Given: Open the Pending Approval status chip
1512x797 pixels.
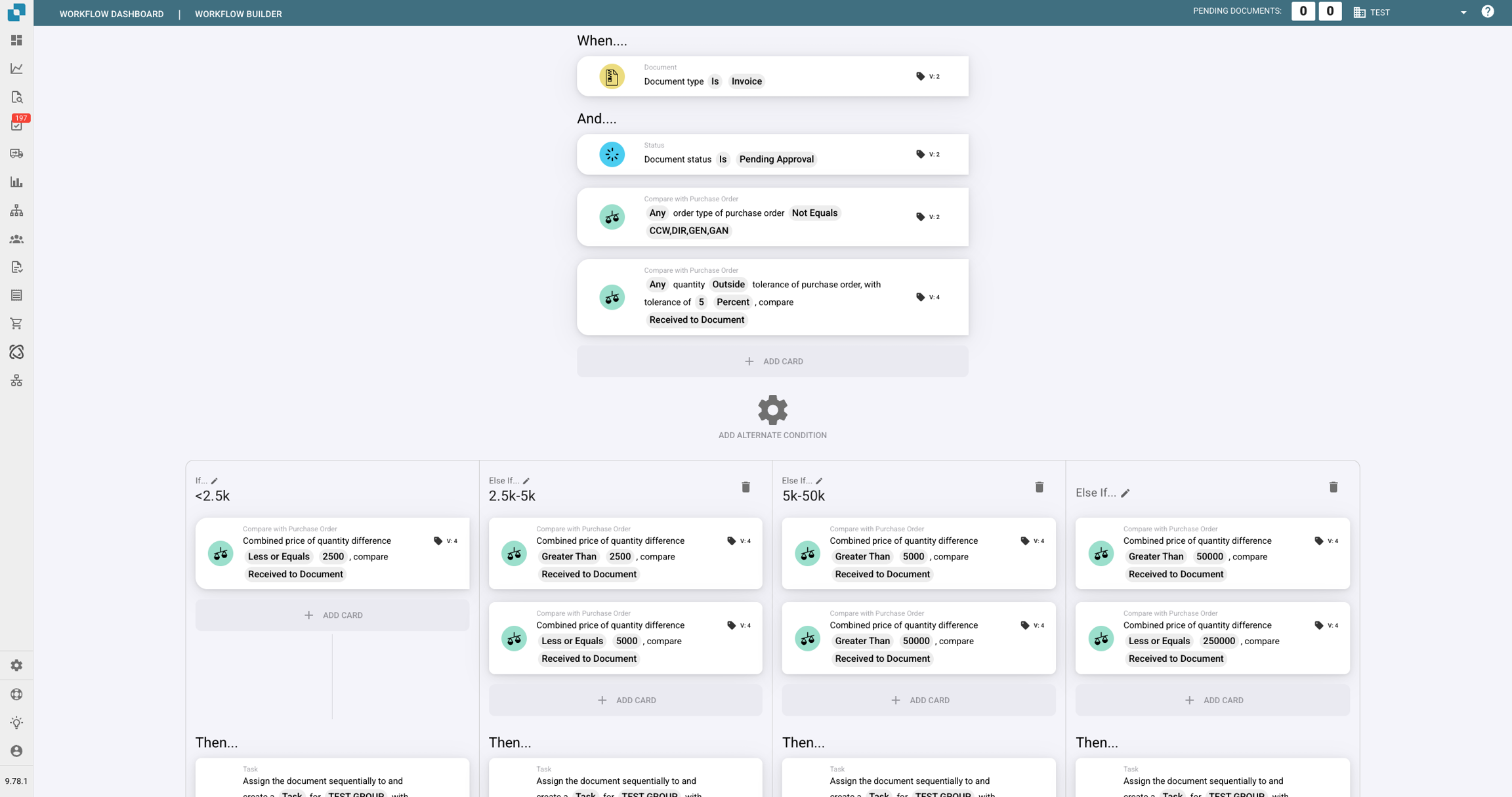Looking at the screenshot, I should pos(776,159).
